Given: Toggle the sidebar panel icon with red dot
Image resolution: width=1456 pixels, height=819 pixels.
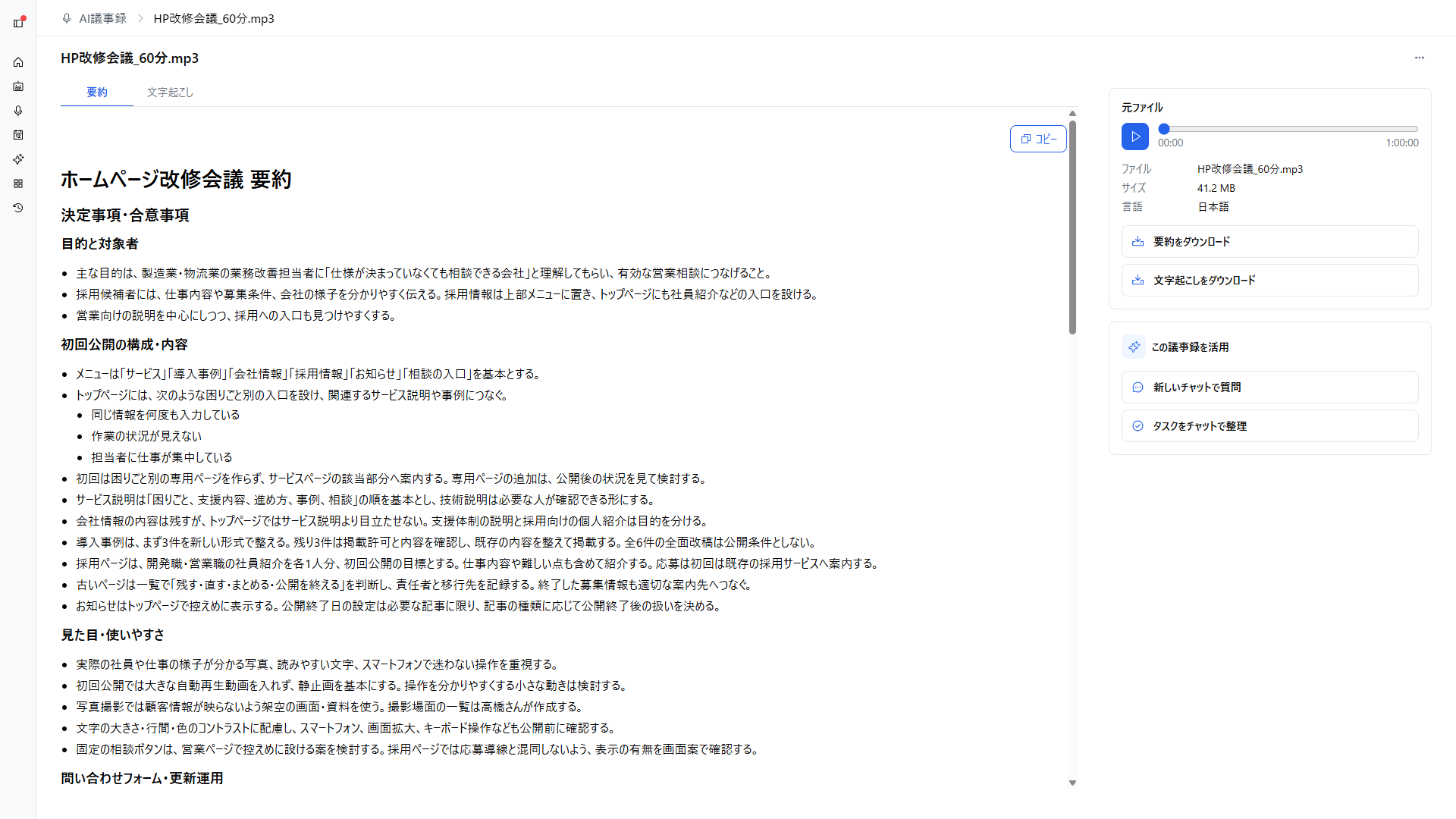Looking at the screenshot, I should coord(19,22).
